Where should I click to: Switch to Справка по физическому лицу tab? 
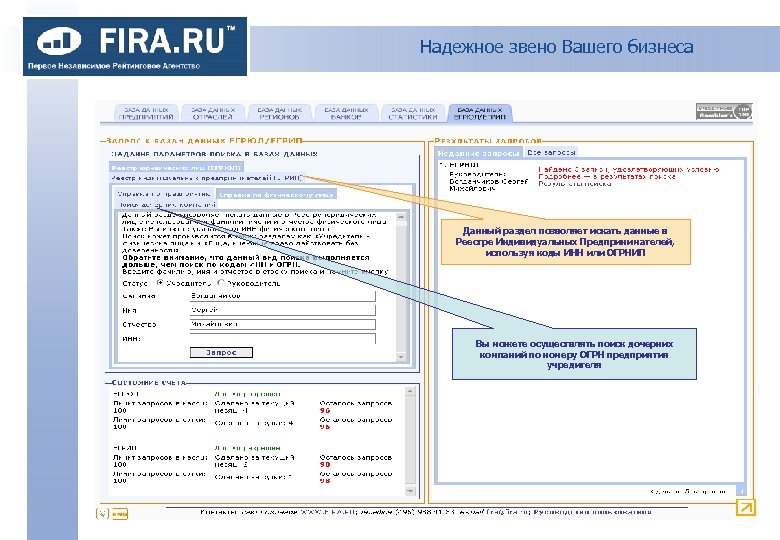coord(276,194)
